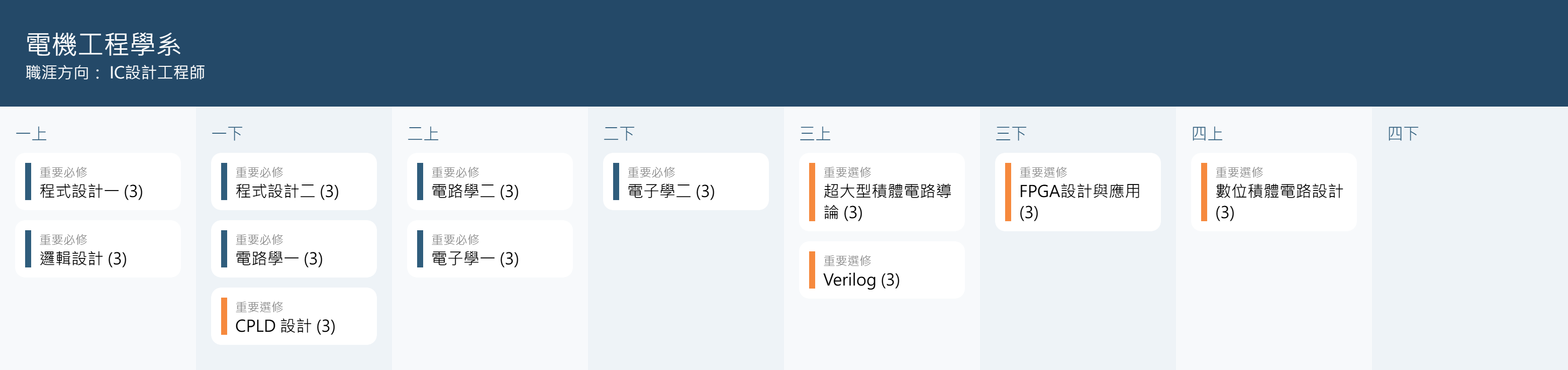
Task: Click the Verilog elective course card
Action: (x=881, y=271)
